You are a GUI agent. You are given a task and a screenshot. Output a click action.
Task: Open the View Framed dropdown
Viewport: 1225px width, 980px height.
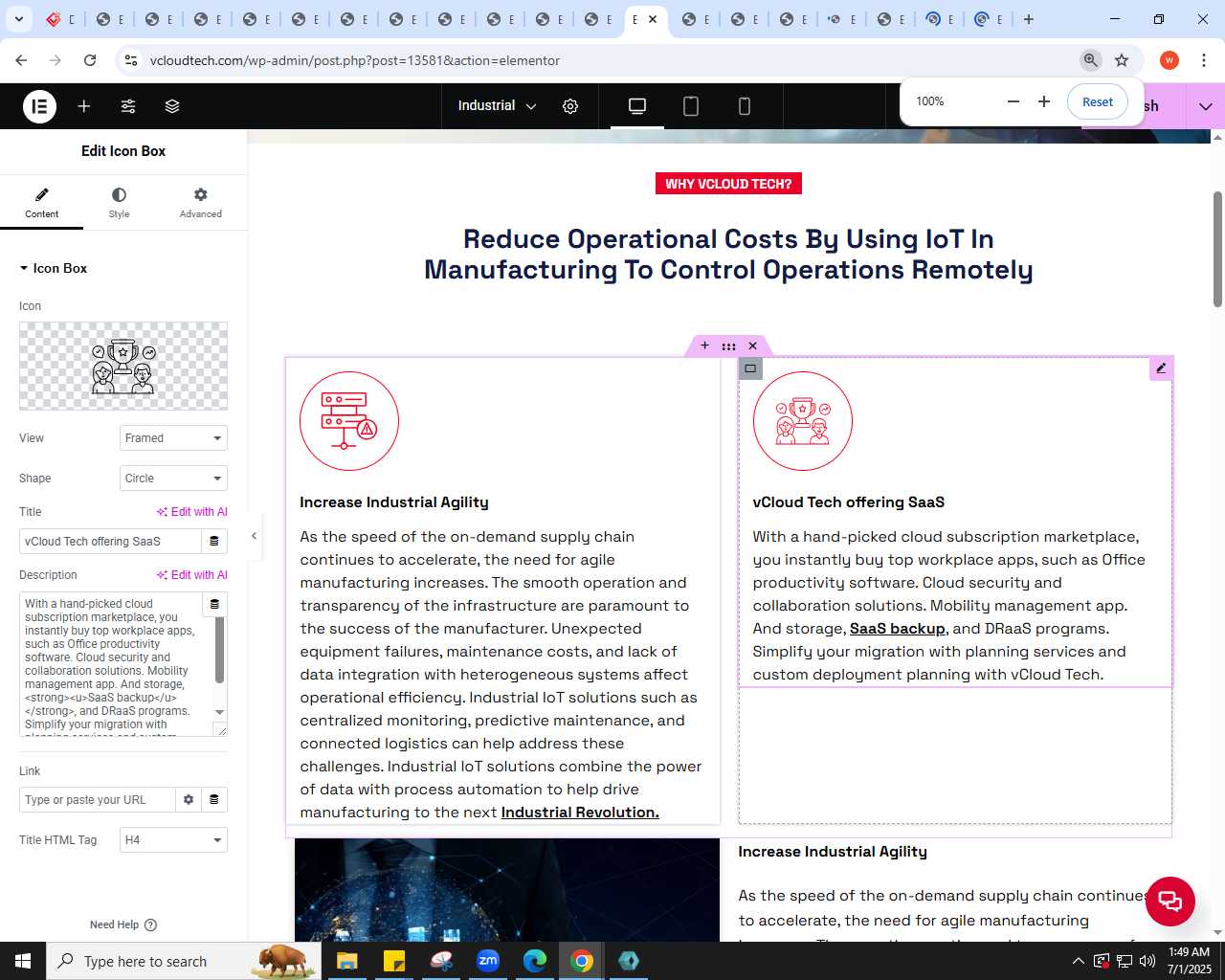tap(173, 438)
